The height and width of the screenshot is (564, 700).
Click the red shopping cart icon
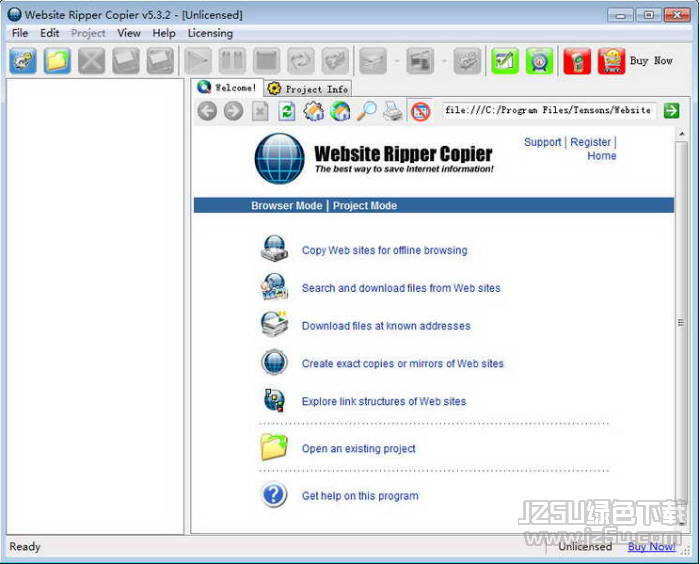tap(611, 61)
